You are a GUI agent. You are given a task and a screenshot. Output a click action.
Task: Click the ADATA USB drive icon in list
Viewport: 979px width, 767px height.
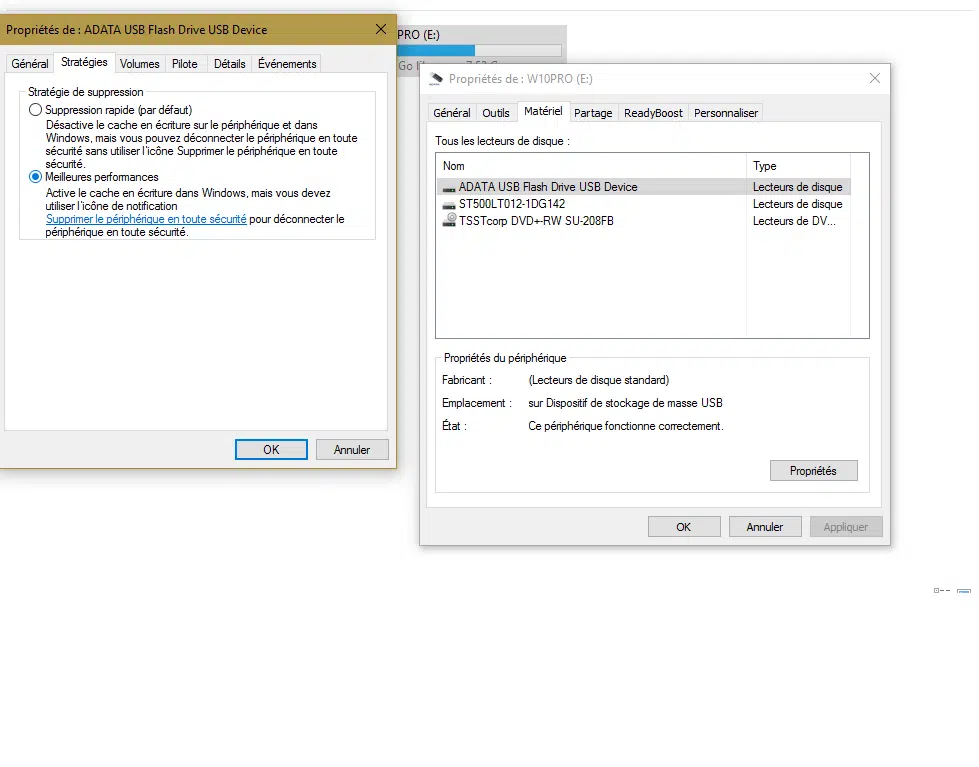click(449, 187)
